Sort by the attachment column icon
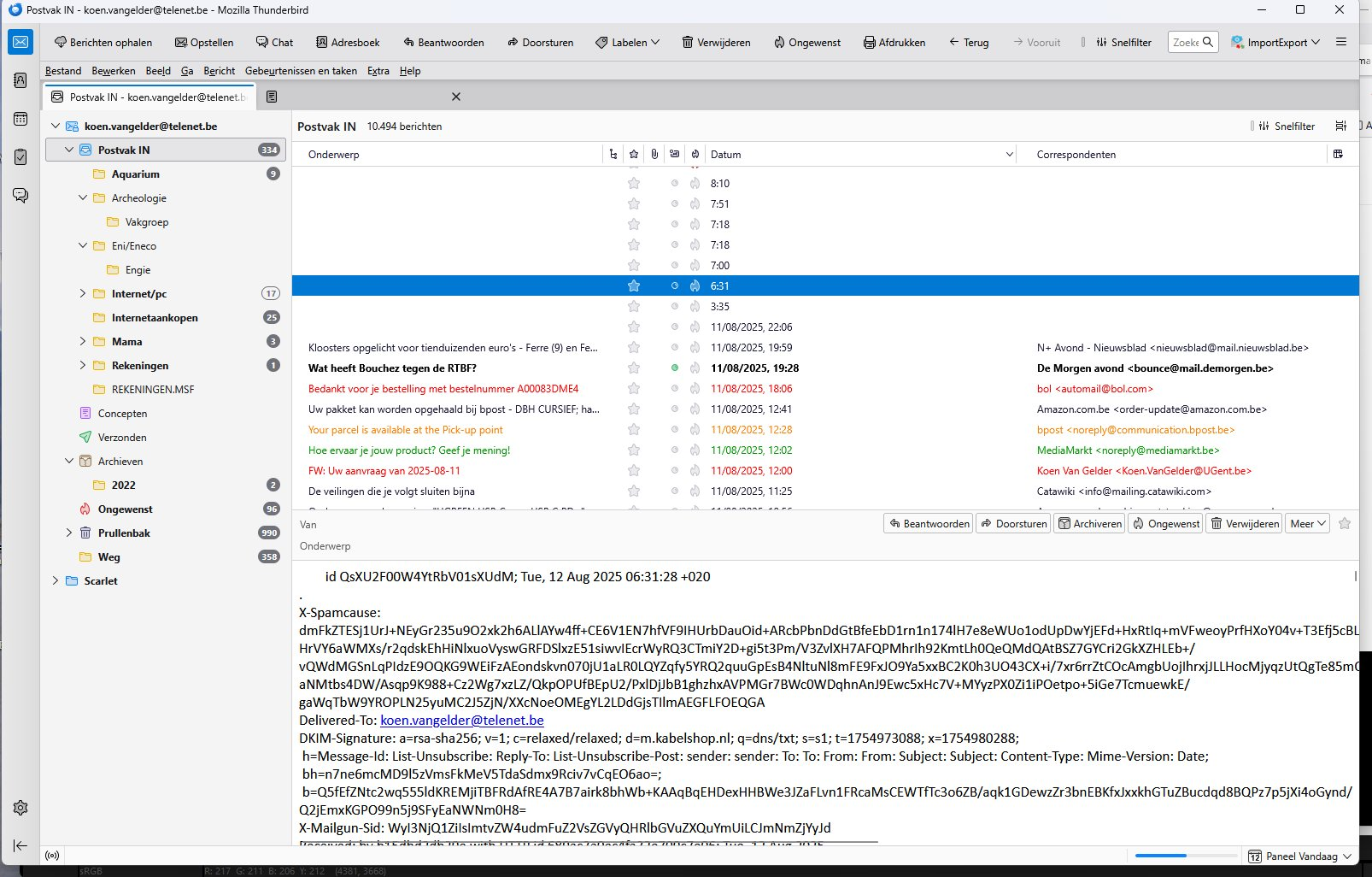The height and width of the screenshot is (877, 1372). pos(654,155)
